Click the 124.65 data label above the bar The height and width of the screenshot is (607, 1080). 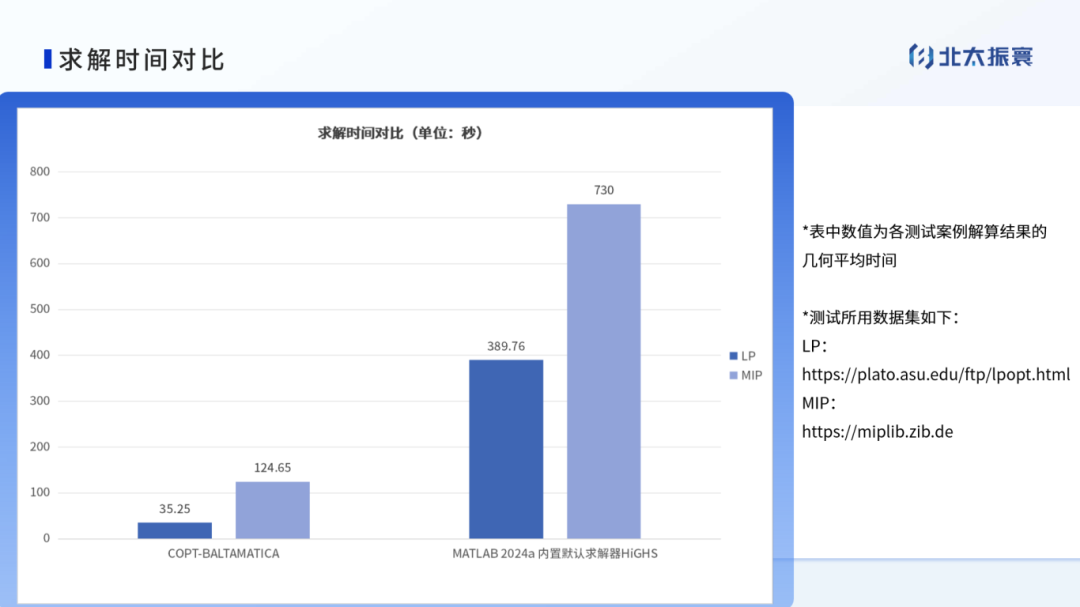point(272,467)
